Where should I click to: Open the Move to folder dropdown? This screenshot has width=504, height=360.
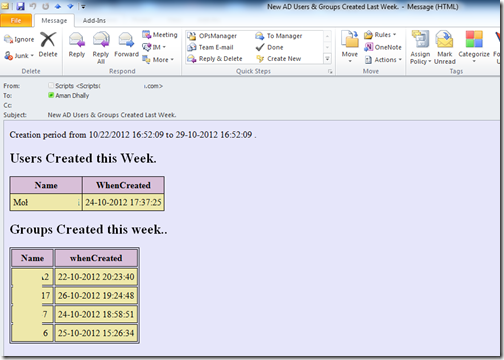(350, 47)
